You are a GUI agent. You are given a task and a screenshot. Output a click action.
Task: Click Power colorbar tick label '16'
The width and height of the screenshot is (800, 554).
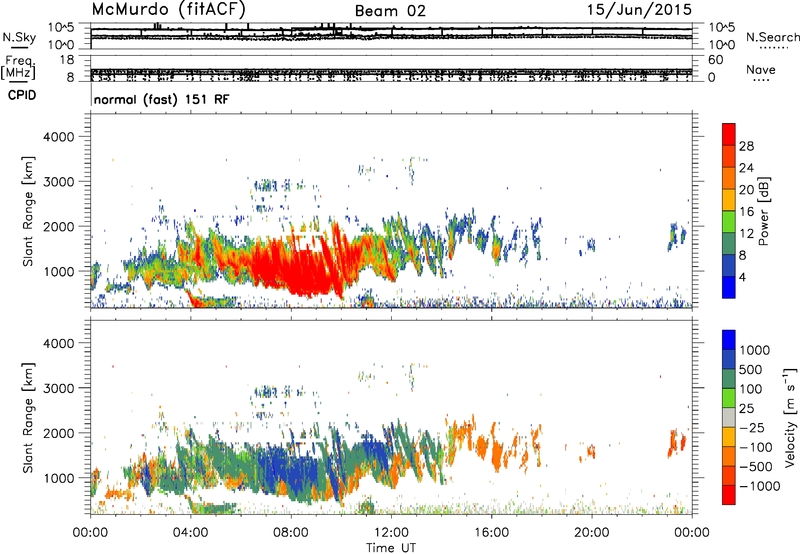click(x=746, y=212)
